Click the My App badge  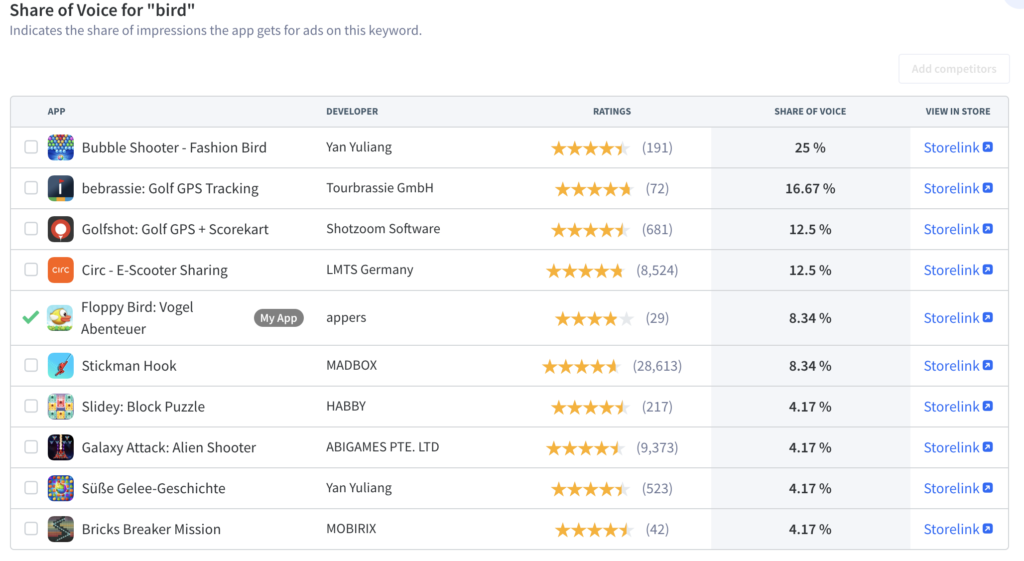[x=279, y=318]
